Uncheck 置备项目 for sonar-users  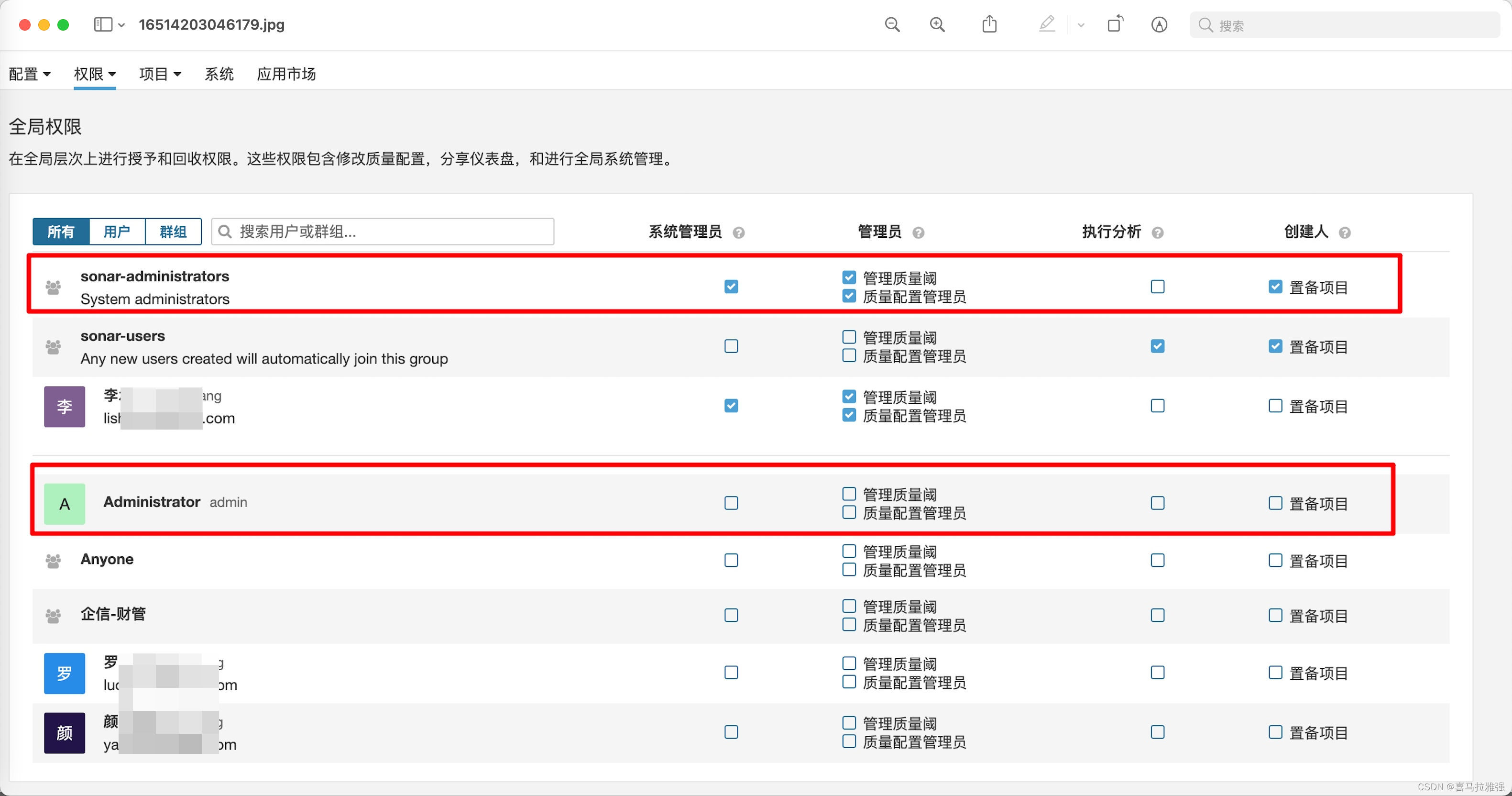[1275, 346]
